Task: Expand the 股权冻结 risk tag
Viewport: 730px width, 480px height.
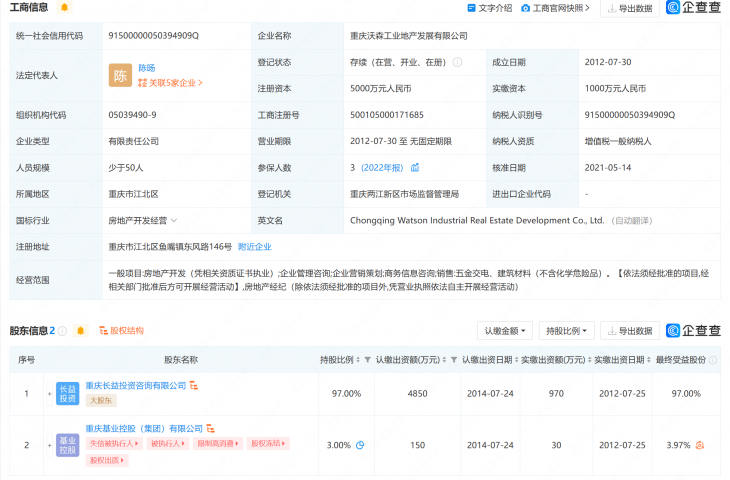Action: pyautogui.click(x=268, y=444)
